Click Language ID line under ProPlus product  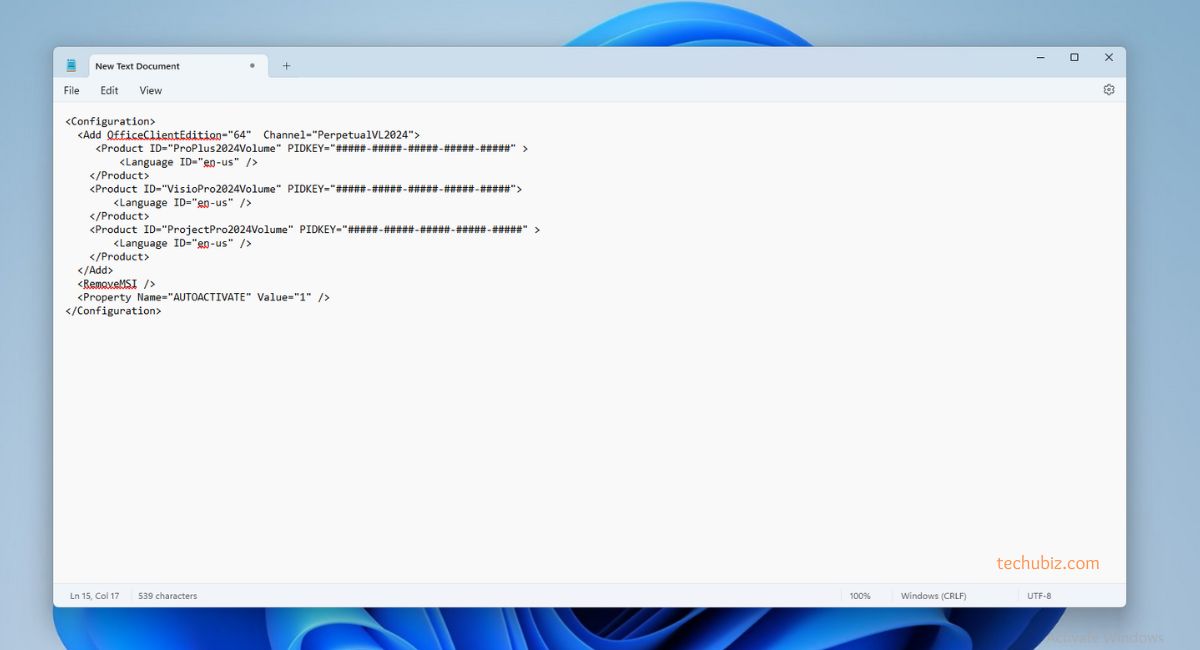click(x=189, y=162)
